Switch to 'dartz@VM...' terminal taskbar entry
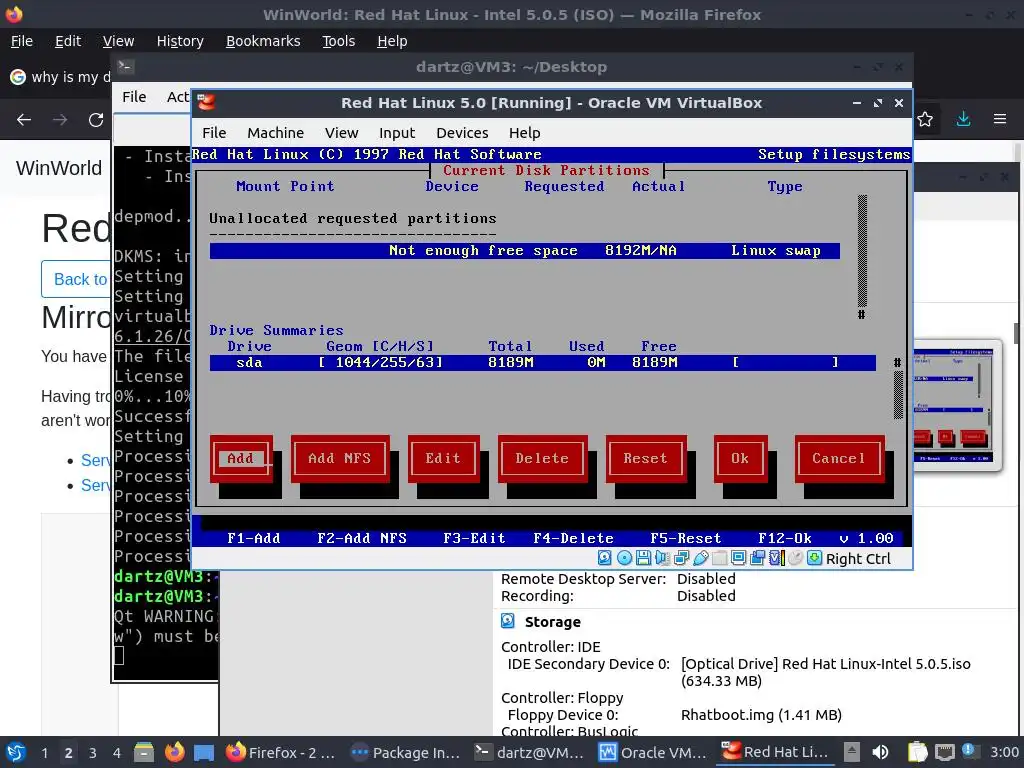Viewport: 1024px width, 768px height. tap(529, 752)
